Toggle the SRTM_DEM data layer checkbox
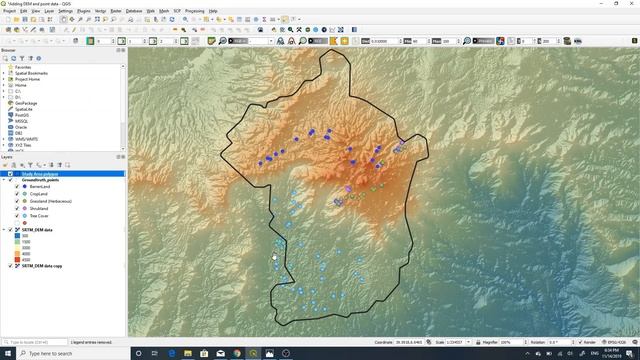The image size is (640, 360). click(11, 230)
